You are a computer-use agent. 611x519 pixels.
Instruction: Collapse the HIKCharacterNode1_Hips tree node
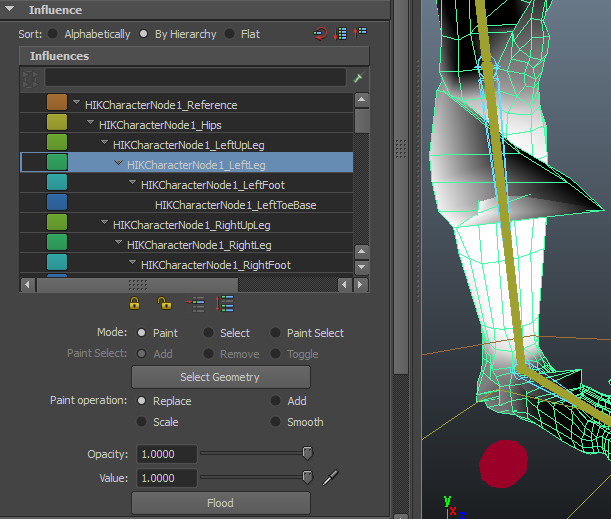[91, 124]
